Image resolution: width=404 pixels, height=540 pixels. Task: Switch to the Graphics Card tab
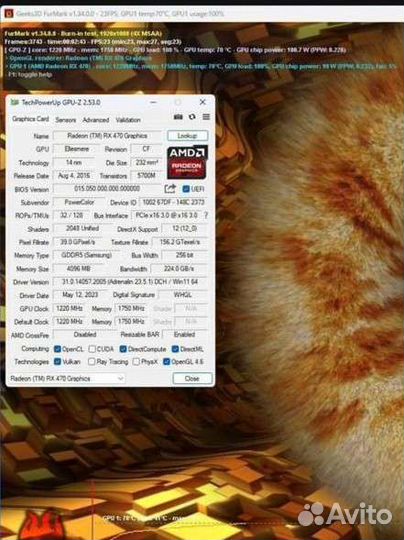[x=30, y=119]
